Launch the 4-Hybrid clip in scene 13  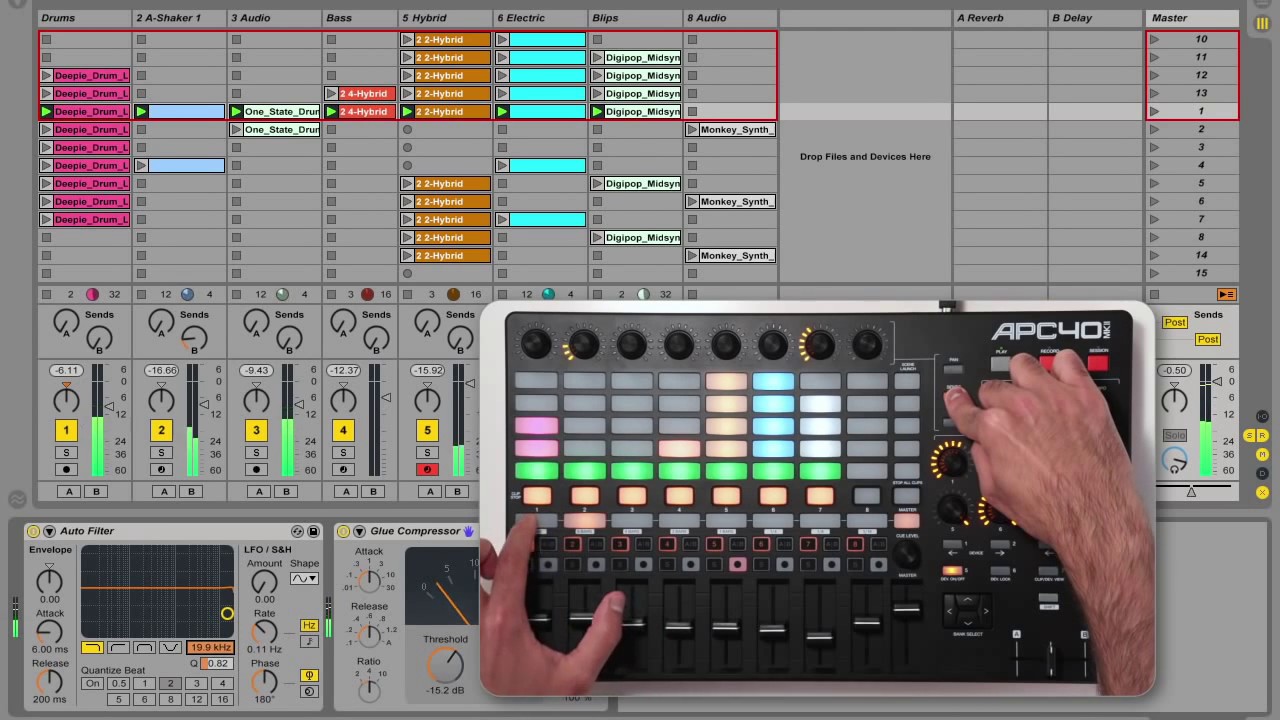click(x=332, y=94)
